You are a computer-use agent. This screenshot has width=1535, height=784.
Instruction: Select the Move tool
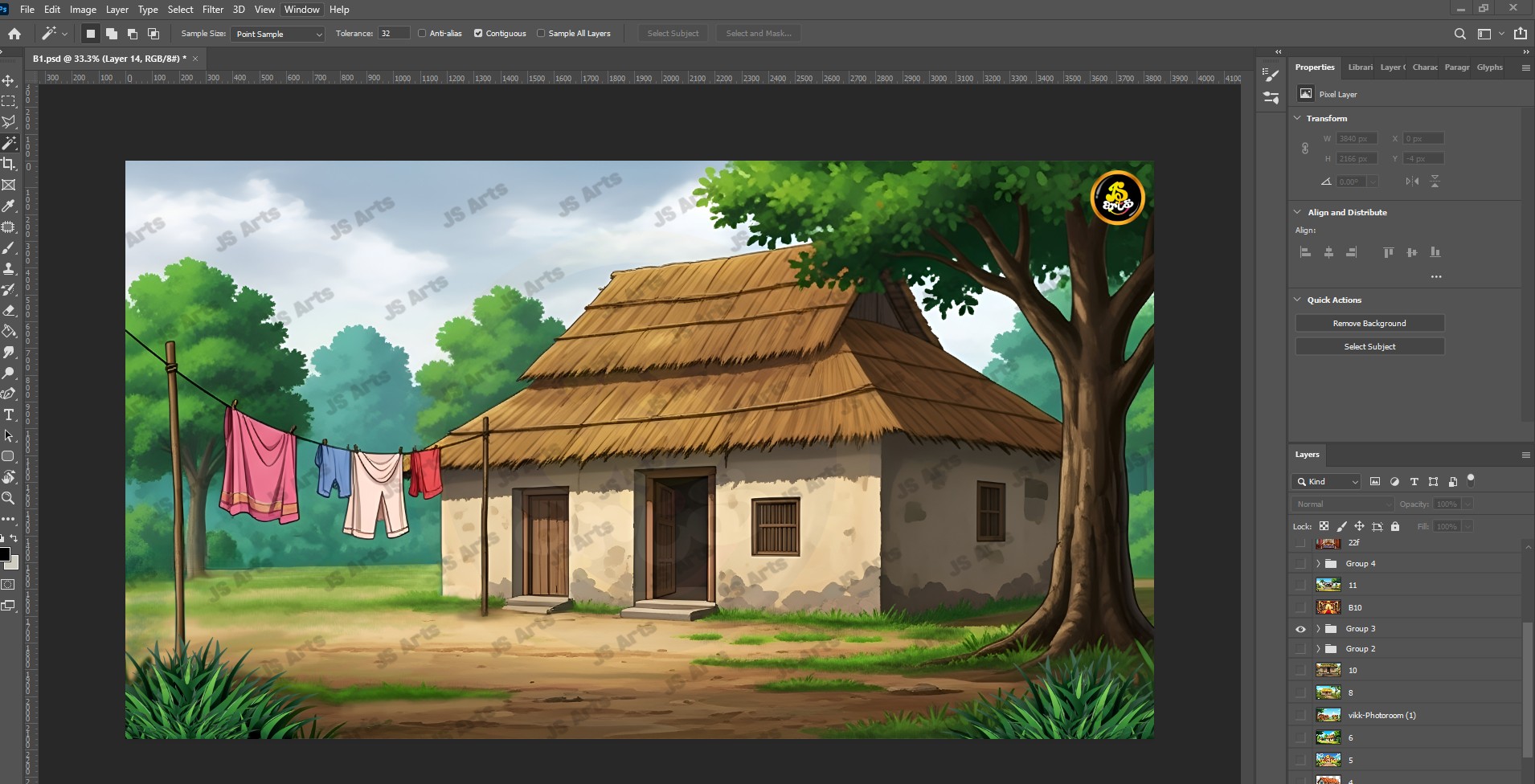[x=9, y=81]
